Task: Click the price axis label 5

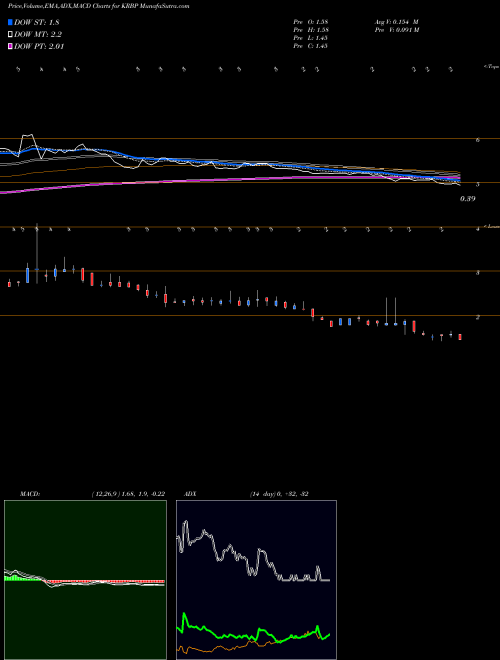Action: point(478,184)
